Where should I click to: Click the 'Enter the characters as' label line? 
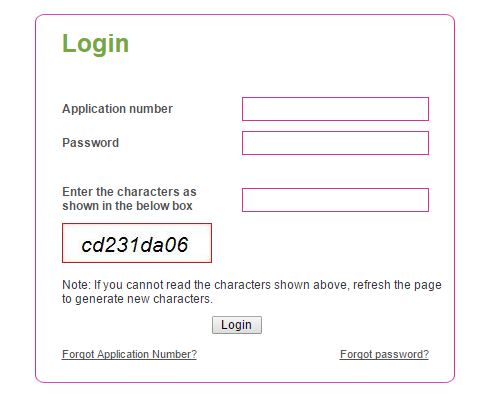click(129, 192)
